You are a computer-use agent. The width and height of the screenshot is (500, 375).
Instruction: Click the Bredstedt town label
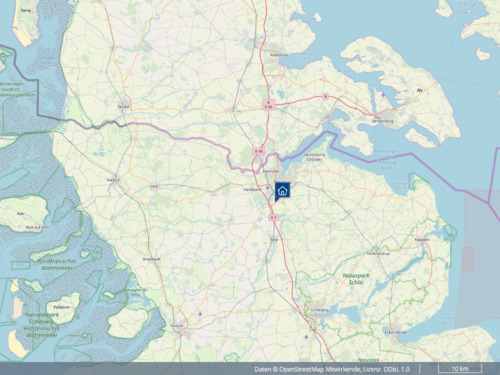tap(152, 259)
